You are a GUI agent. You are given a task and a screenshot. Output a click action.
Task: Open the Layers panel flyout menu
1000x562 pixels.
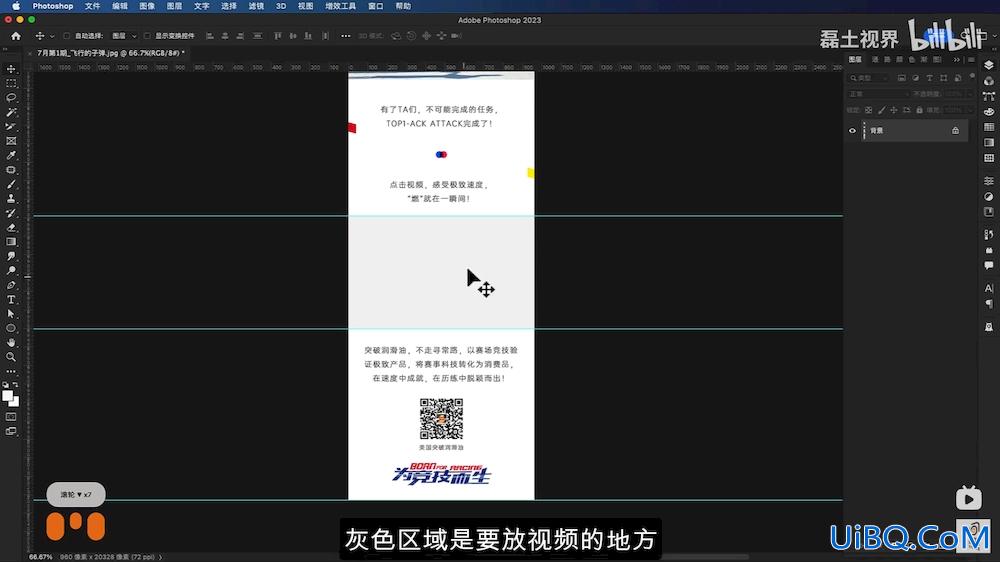[x=971, y=59]
